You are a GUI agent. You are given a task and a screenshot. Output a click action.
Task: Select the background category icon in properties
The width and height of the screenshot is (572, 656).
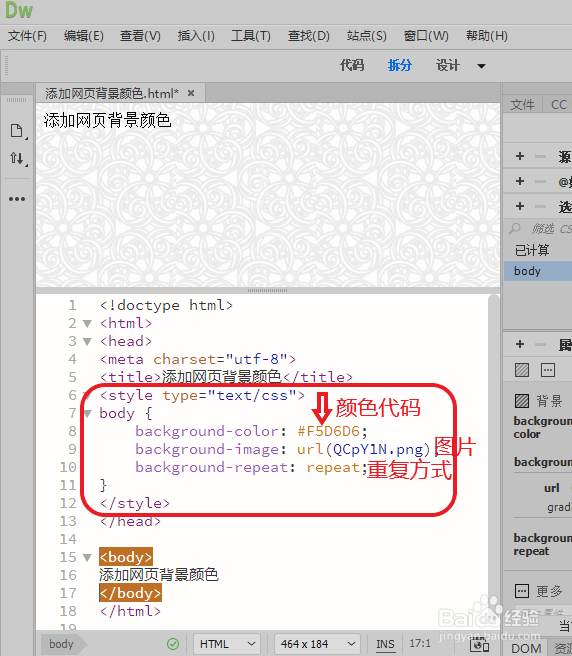pos(522,370)
